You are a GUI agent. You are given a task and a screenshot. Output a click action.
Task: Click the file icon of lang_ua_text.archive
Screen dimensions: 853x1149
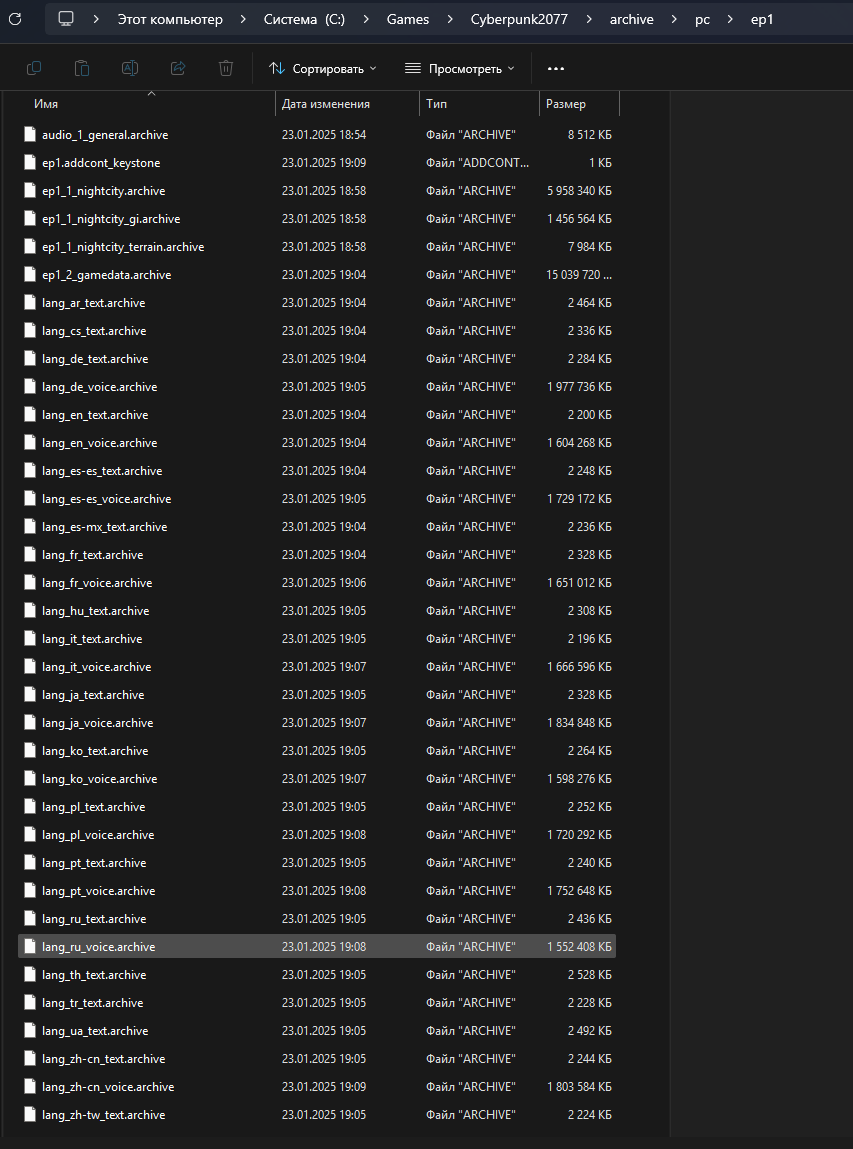click(x=29, y=1030)
